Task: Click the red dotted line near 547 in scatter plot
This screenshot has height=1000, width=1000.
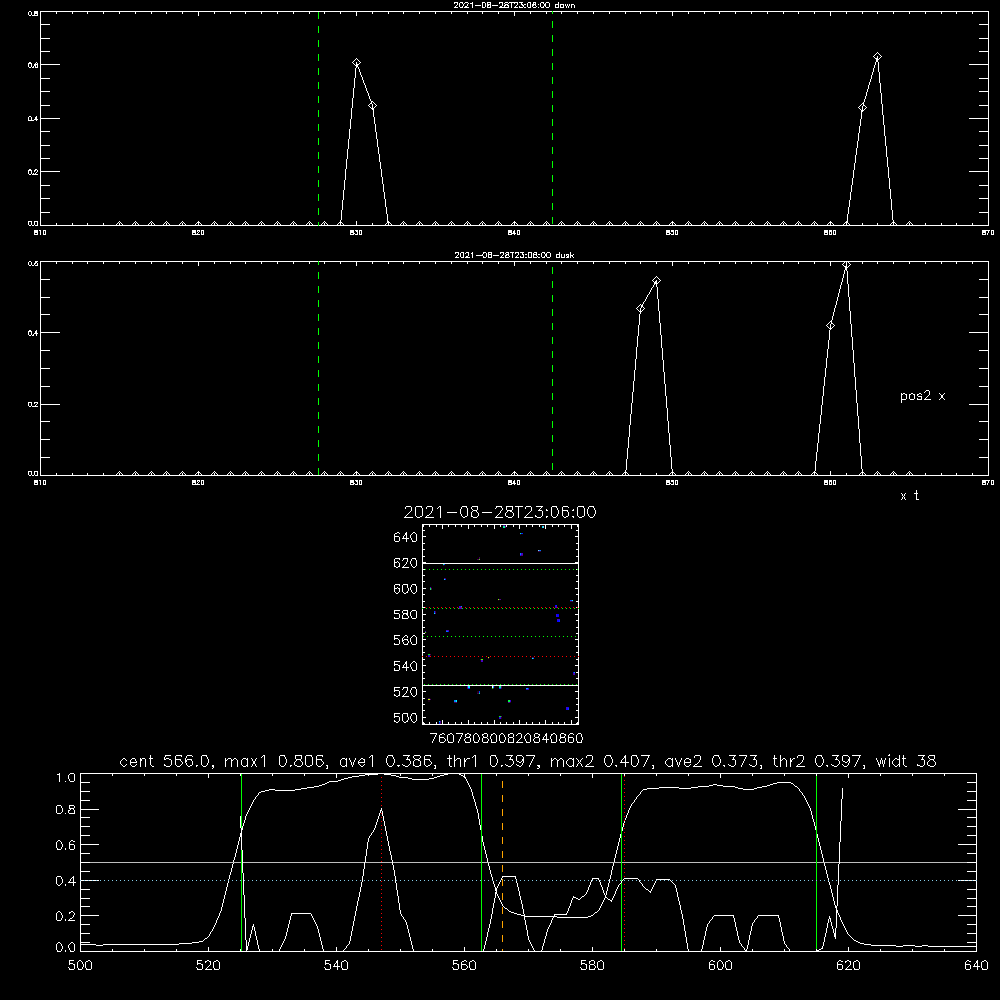Action: point(500,656)
